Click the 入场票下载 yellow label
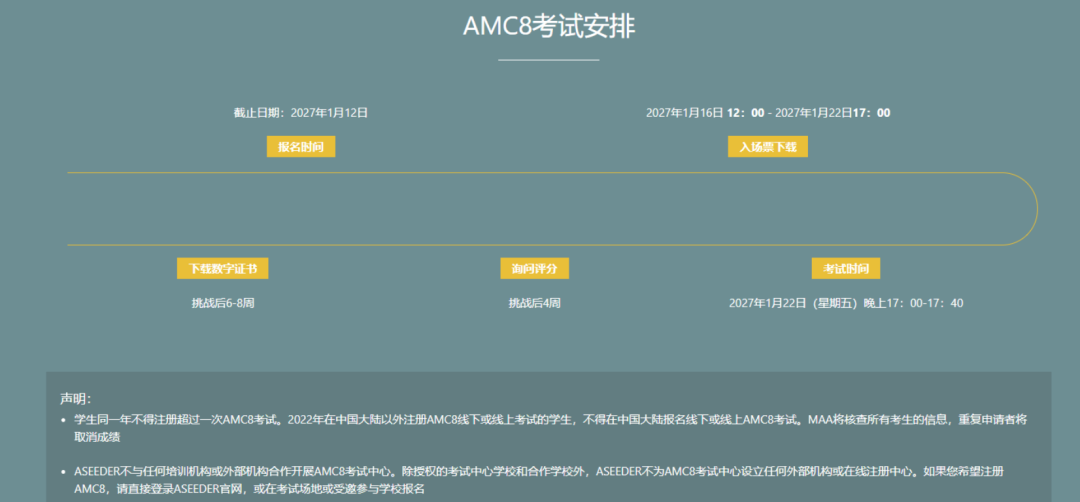 click(768, 147)
